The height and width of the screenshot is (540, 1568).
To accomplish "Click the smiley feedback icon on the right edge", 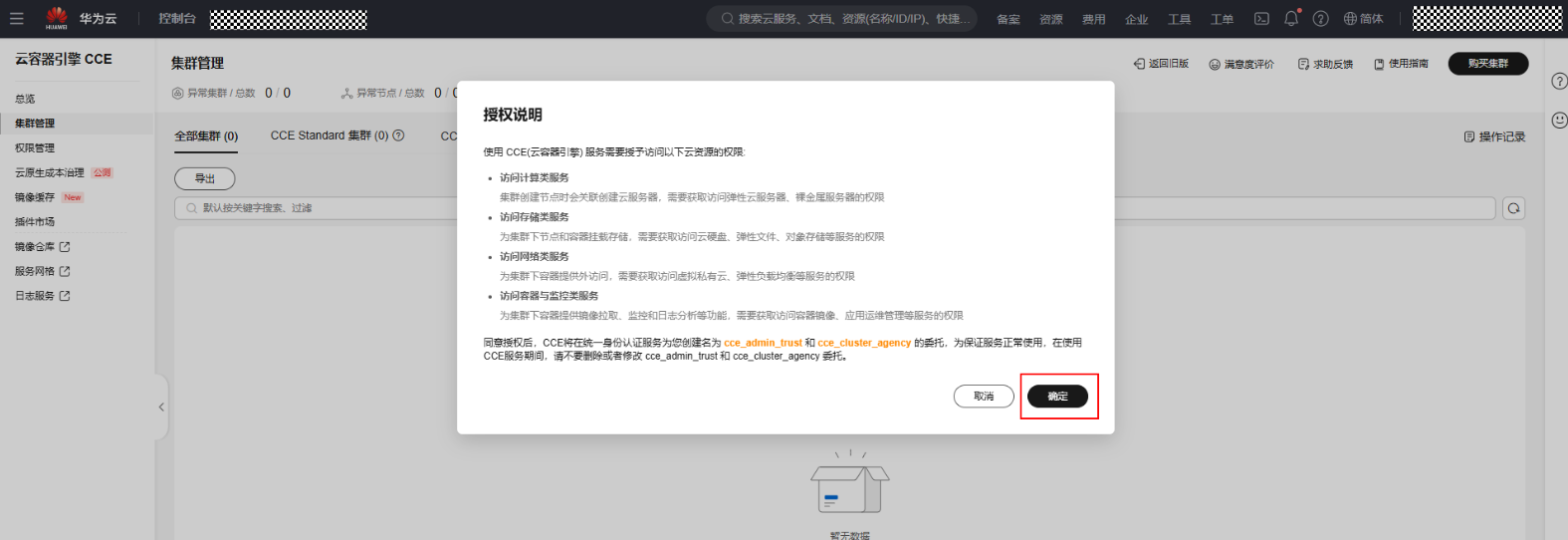I will coord(1559,120).
